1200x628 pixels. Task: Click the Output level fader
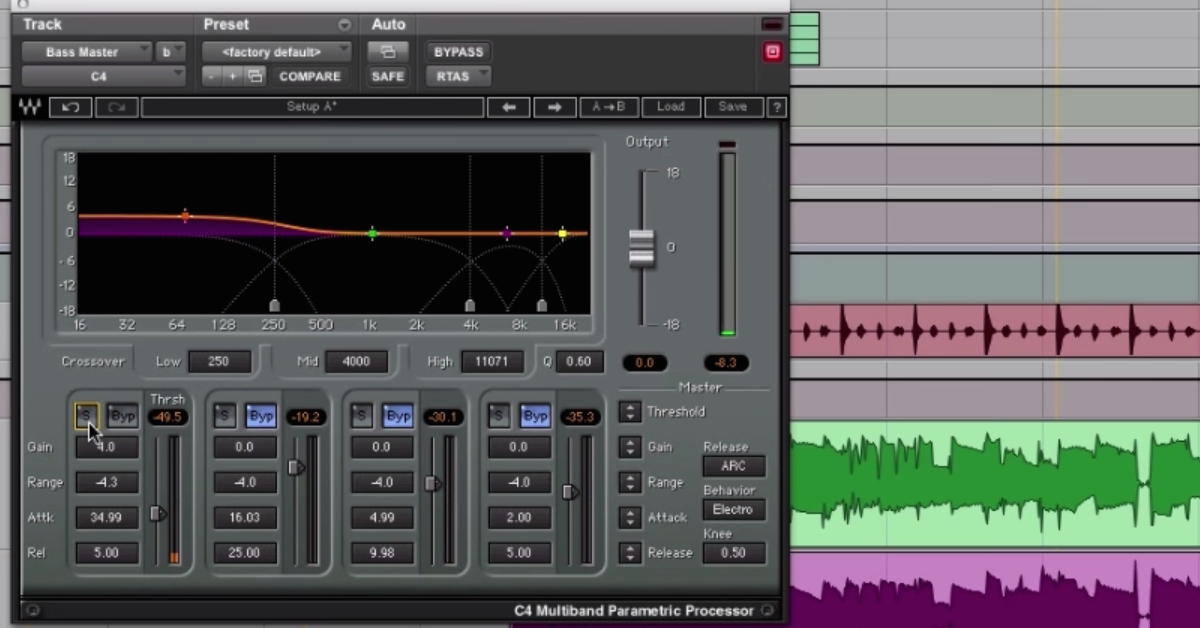pos(641,248)
